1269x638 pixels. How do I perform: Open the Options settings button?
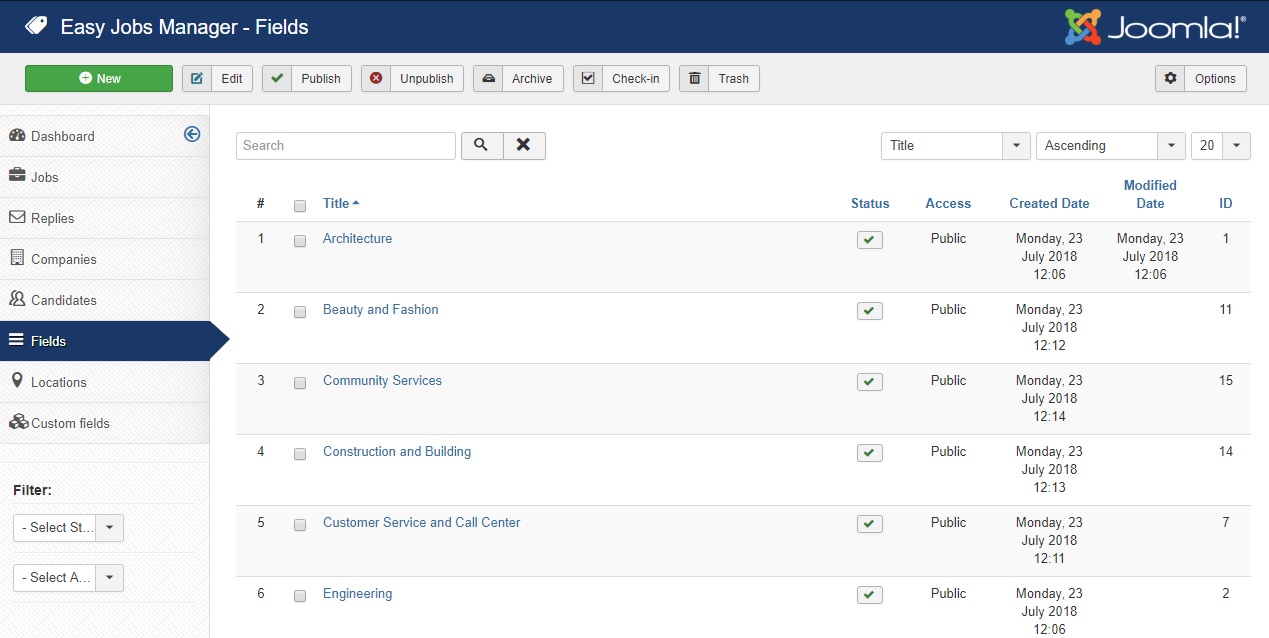1201,79
